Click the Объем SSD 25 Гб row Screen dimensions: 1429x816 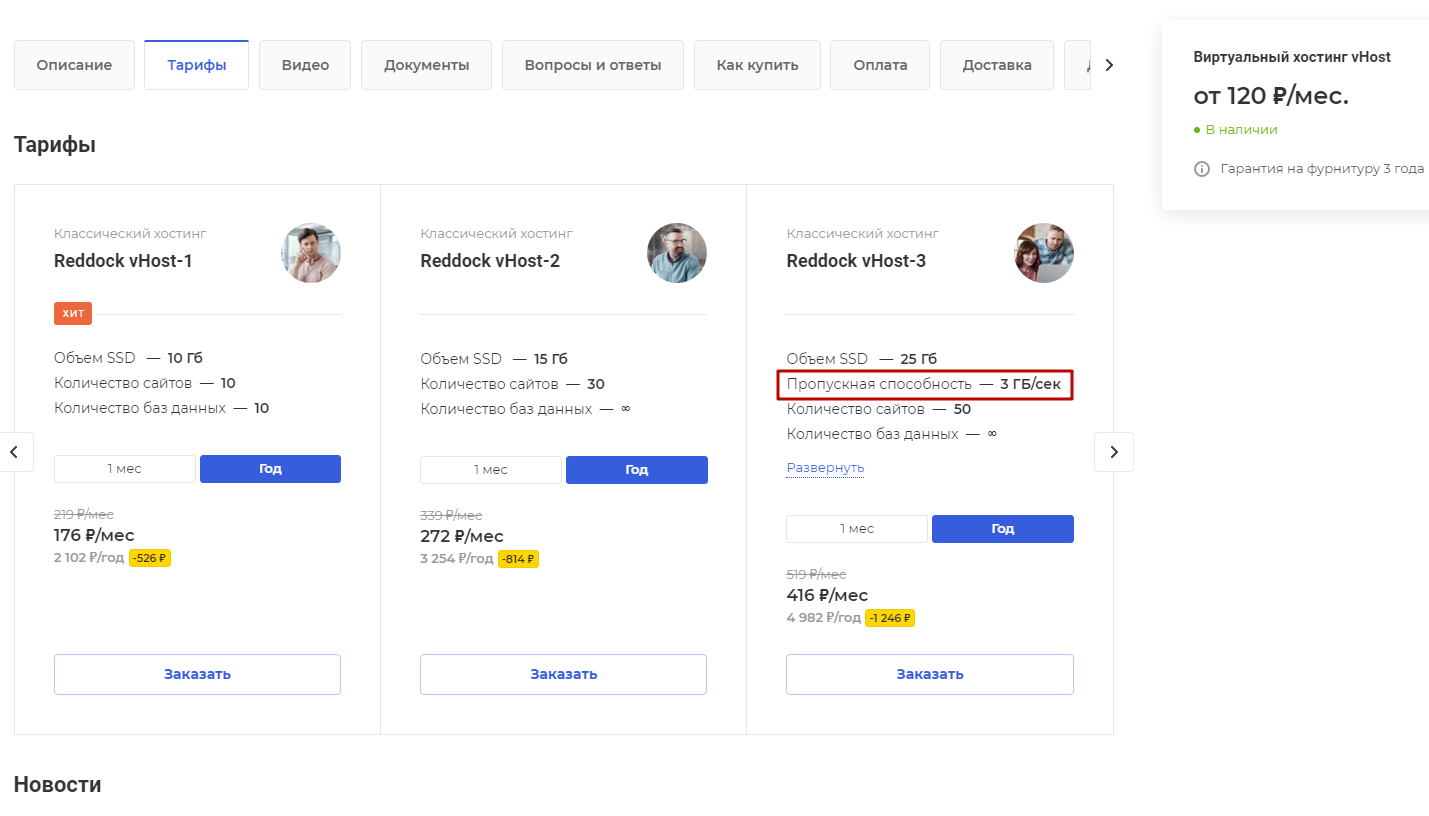[862, 359]
